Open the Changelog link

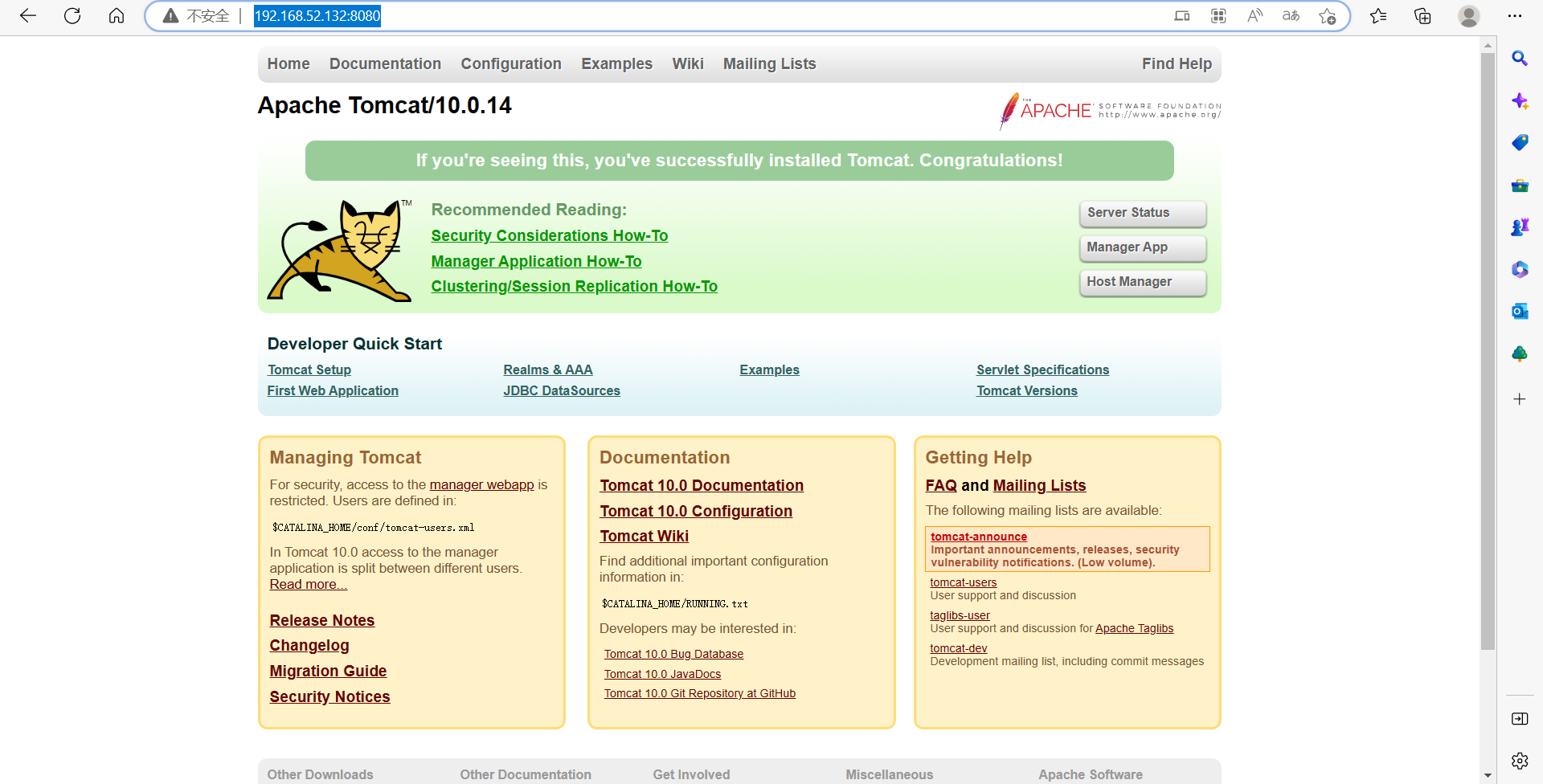point(309,646)
